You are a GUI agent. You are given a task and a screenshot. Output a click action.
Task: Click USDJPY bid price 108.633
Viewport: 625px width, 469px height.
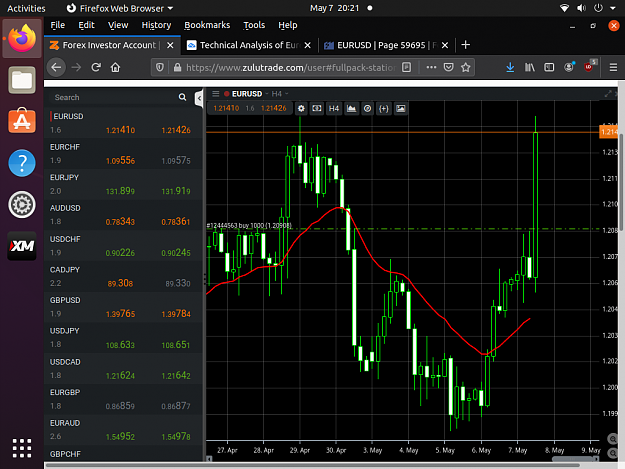coord(120,345)
